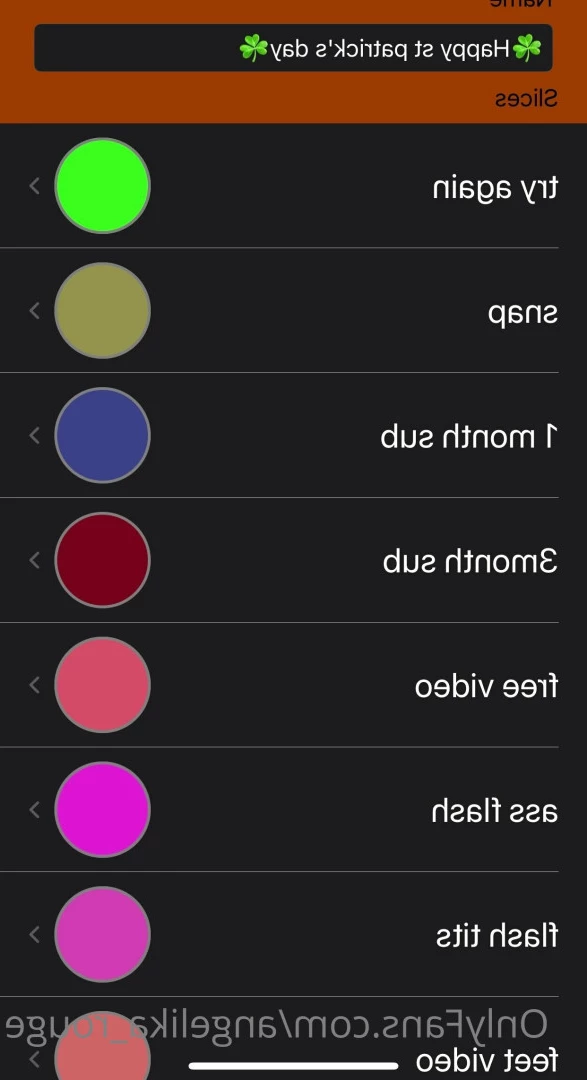Expand the snap slice chevron

click(34, 311)
